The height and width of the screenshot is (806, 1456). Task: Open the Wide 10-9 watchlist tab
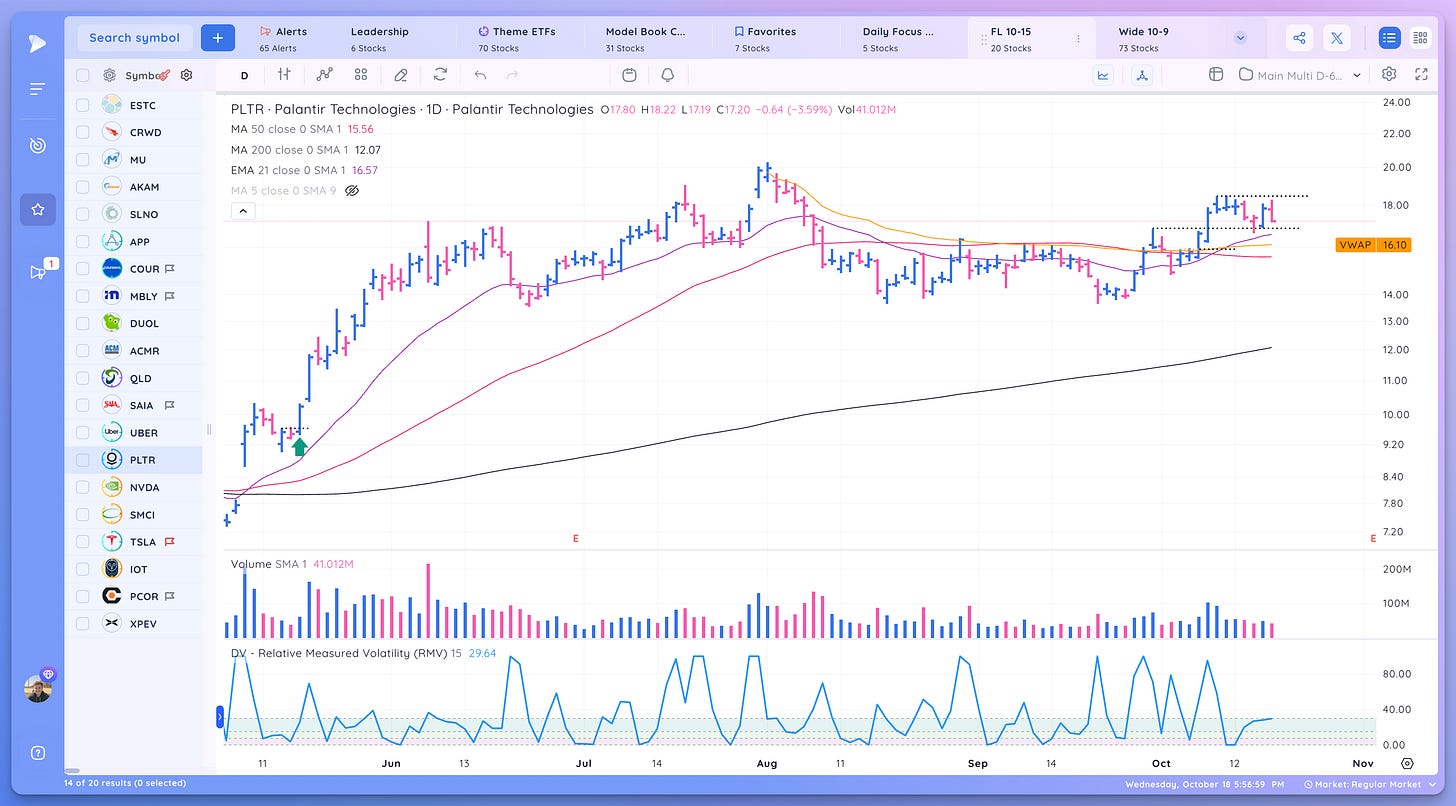[x=1143, y=38]
